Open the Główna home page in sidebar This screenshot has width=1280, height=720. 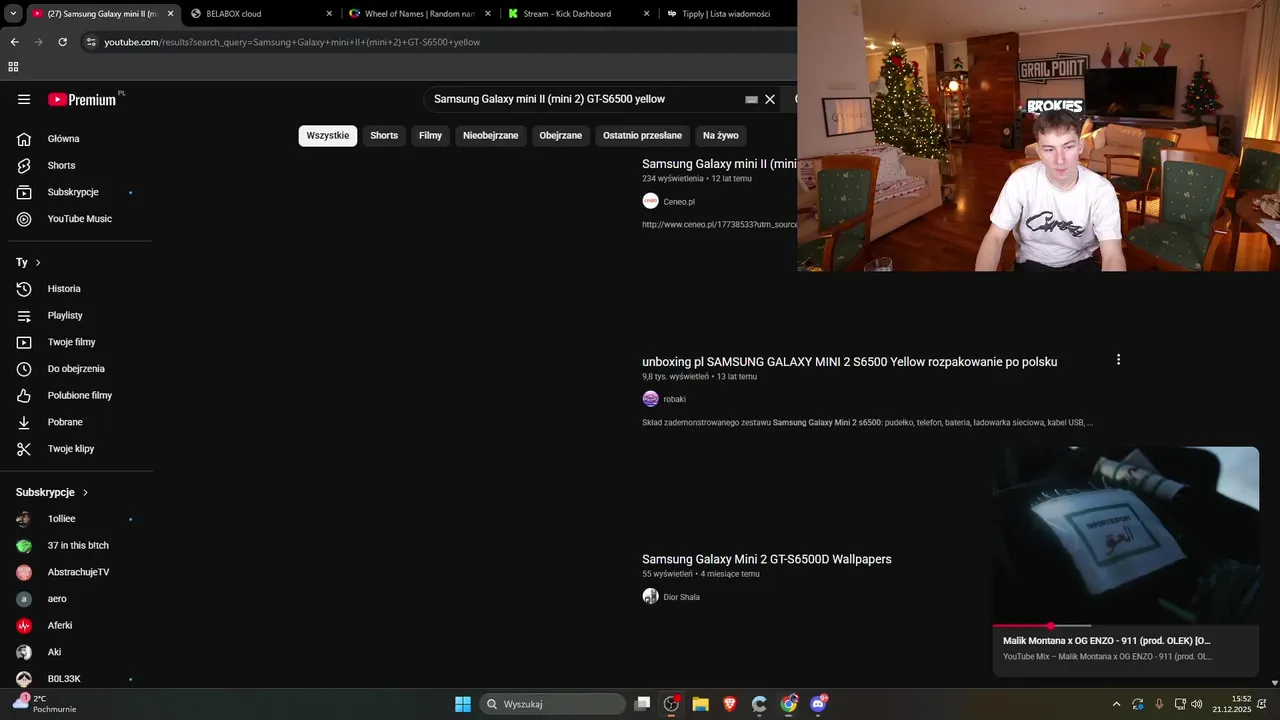click(x=63, y=139)
